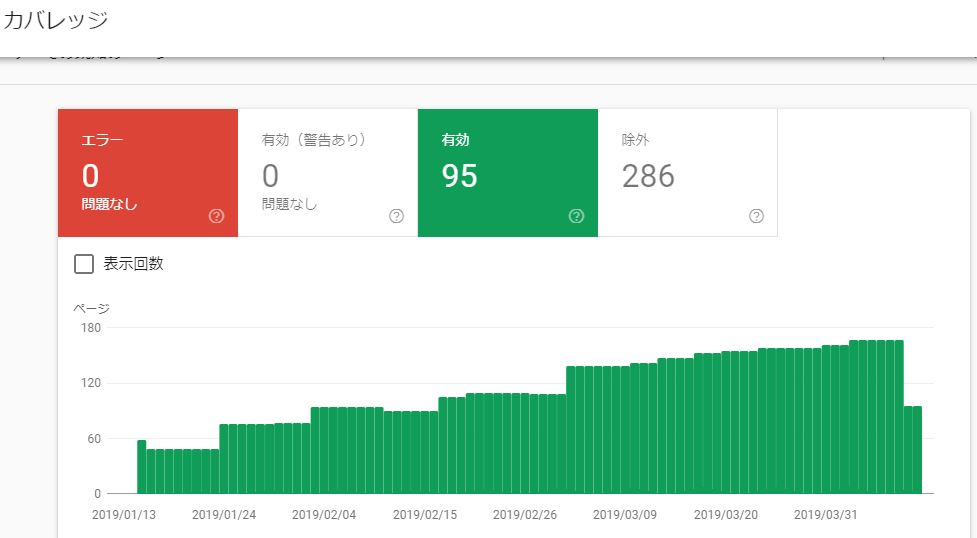Enable the 表示回数 checkbox
977x538 pixels.
coord(85,264)
